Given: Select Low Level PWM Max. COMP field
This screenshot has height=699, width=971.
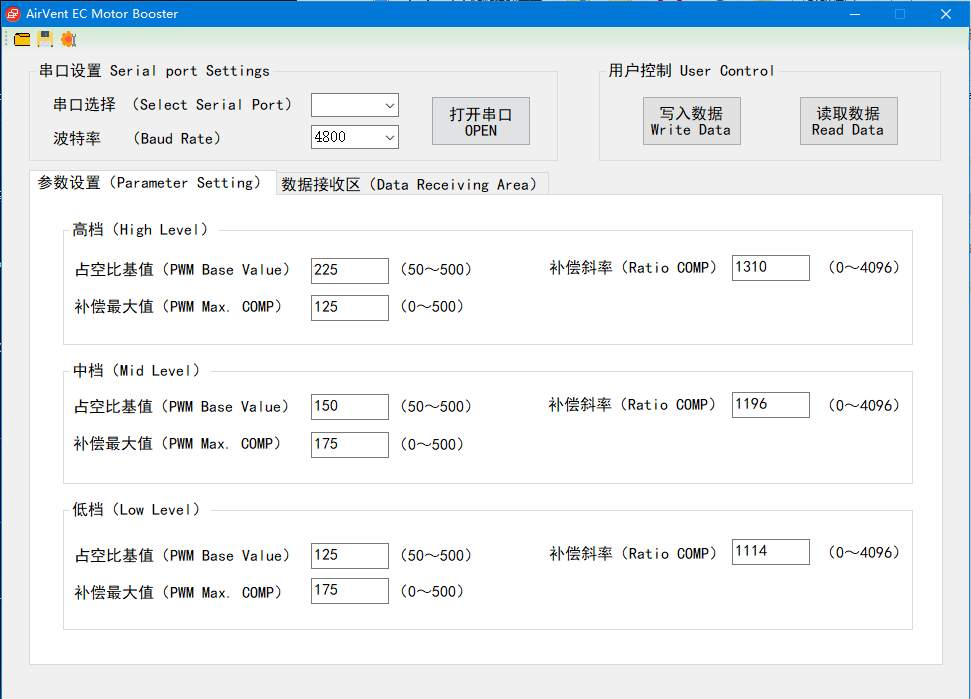Looking at the screenshot, I should point(349,591).
